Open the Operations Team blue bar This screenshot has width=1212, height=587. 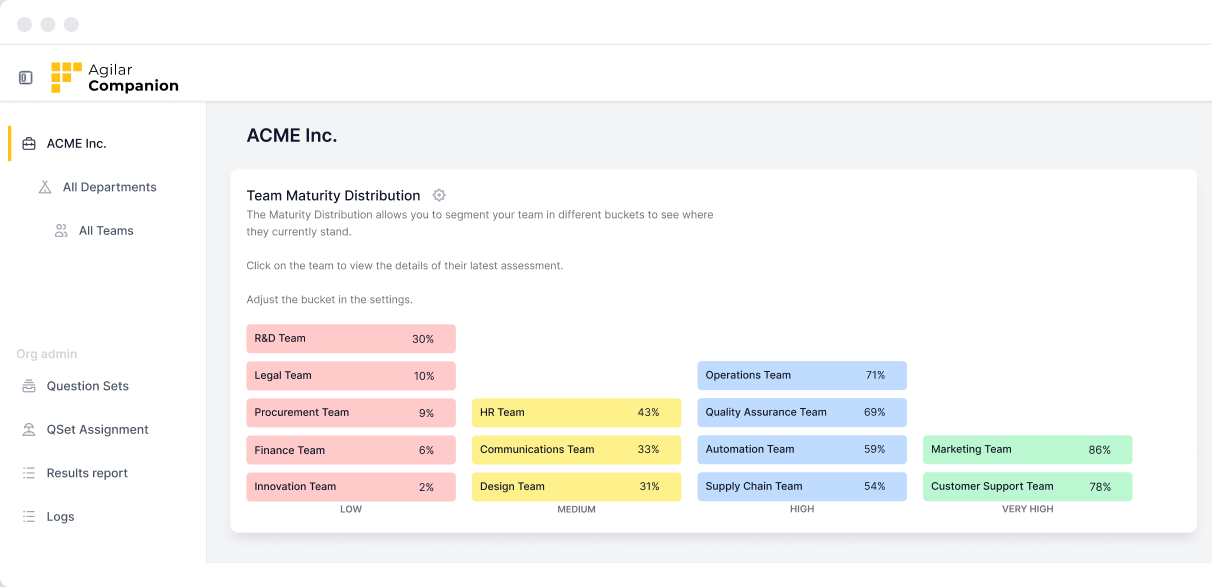pos(801,376)
